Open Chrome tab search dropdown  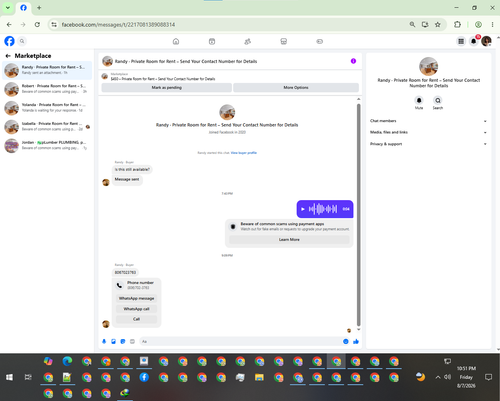[x=8, y=7]
